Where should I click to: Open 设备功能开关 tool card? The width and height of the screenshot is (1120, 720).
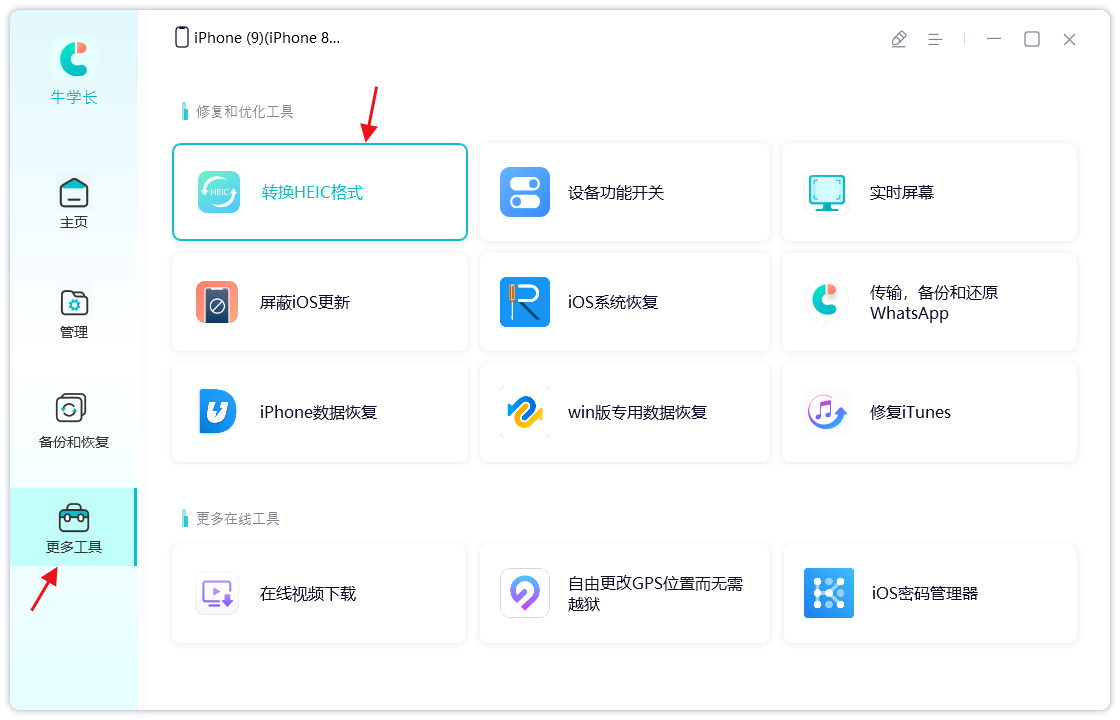pyautogui.click(x=625, y=192)
